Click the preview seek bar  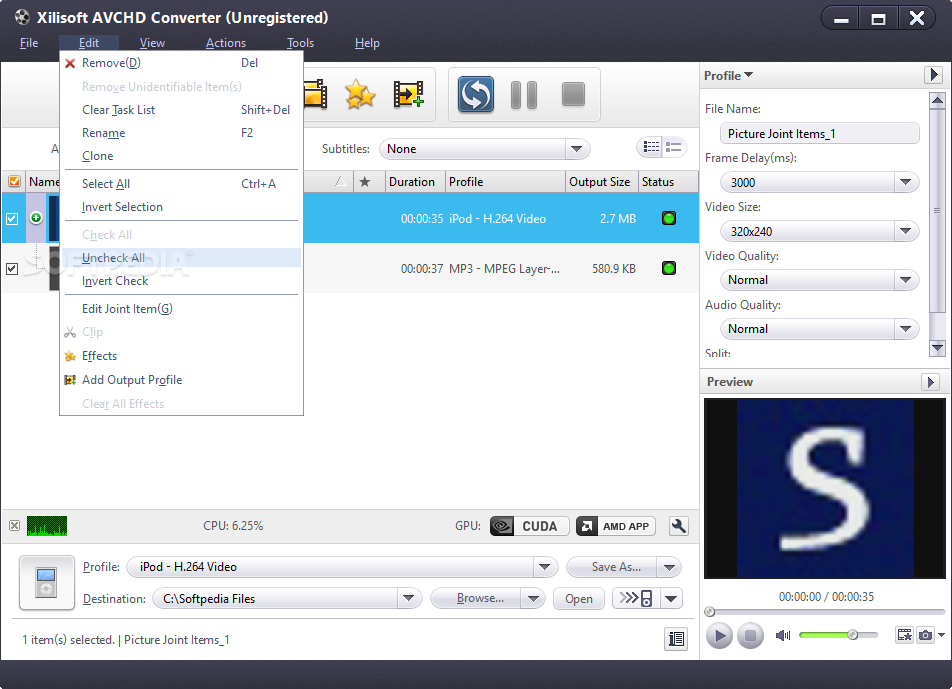[x=824, y=612]
